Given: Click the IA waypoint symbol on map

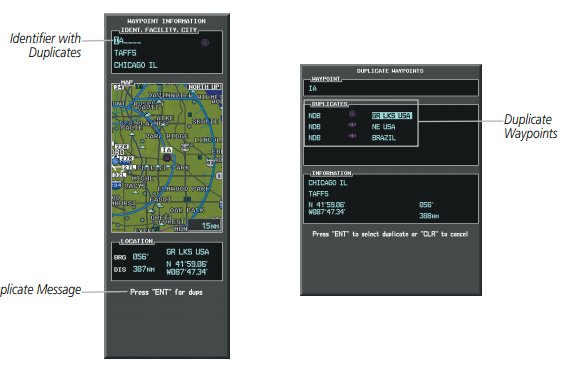Looking at the screenshot, I should pyautogui.click(x=167, y=157).
